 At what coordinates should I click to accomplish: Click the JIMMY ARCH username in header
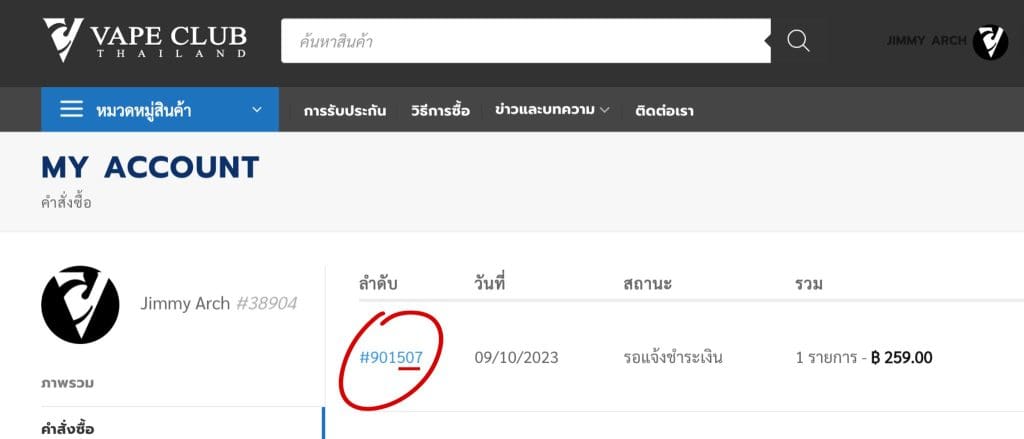[925, 41]
